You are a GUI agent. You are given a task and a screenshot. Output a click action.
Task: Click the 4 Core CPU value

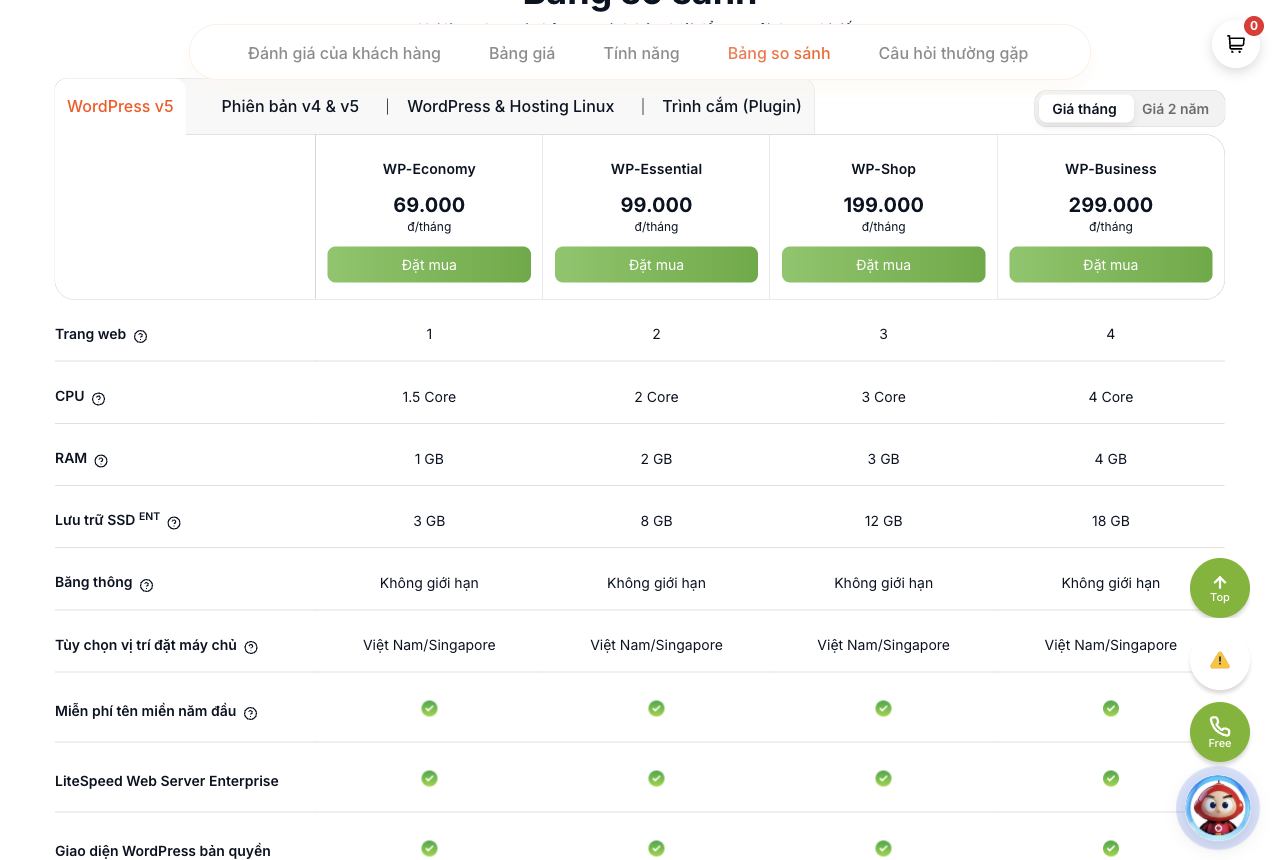click(x=1110, y=397)
